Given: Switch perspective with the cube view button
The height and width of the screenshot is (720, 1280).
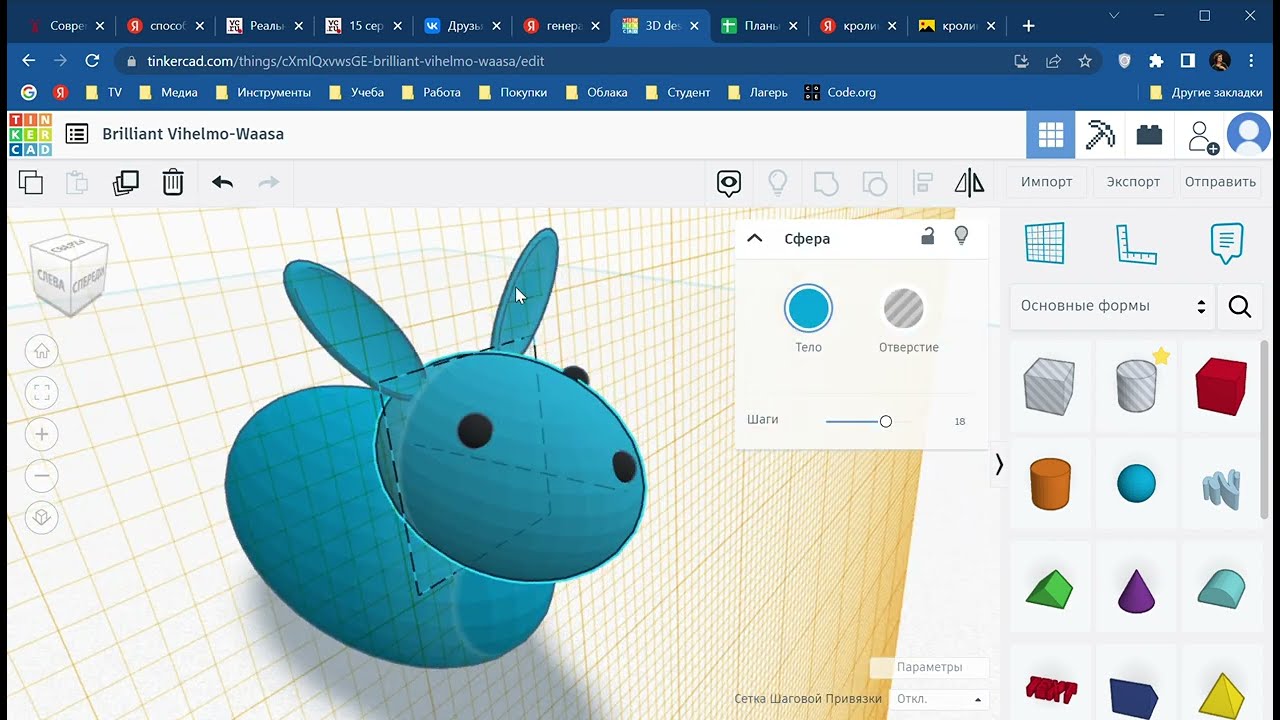Looking at the screenshot, I should (42, 517).
